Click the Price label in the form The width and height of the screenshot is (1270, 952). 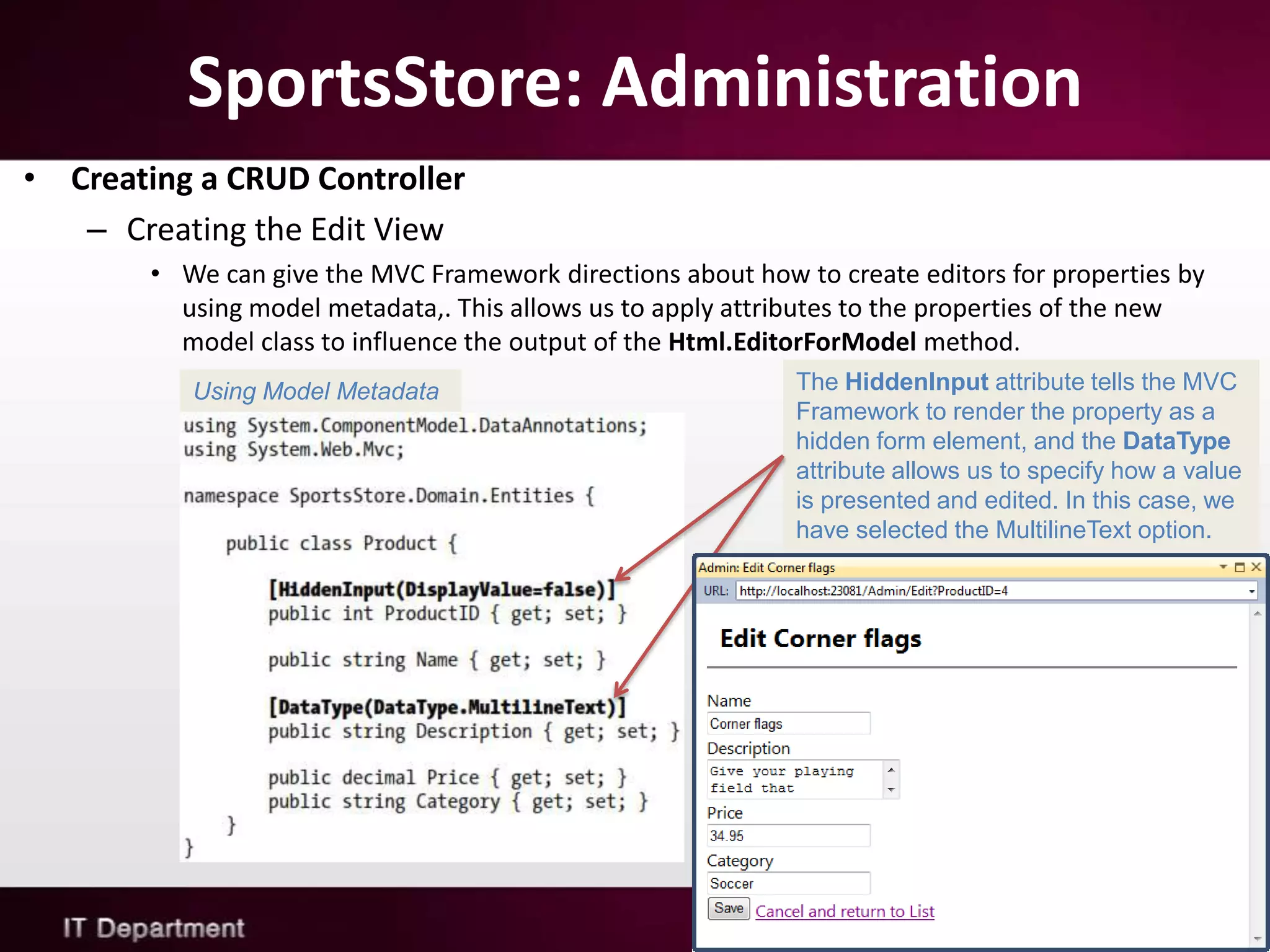coord(725,813)
